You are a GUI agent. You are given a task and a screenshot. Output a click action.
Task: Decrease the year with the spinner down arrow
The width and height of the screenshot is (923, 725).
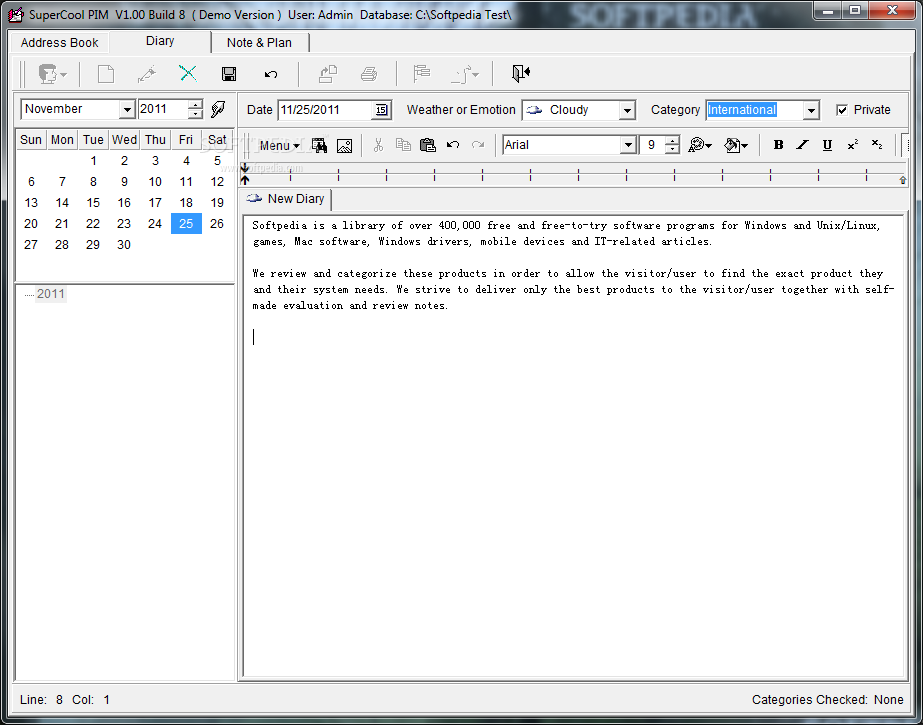(195, 114)
